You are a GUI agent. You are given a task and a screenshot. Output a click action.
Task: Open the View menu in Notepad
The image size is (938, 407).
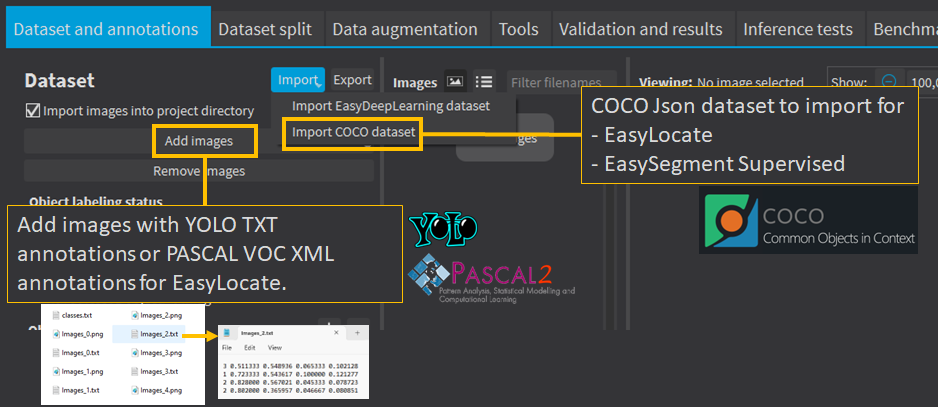click(x=275, y=348)
